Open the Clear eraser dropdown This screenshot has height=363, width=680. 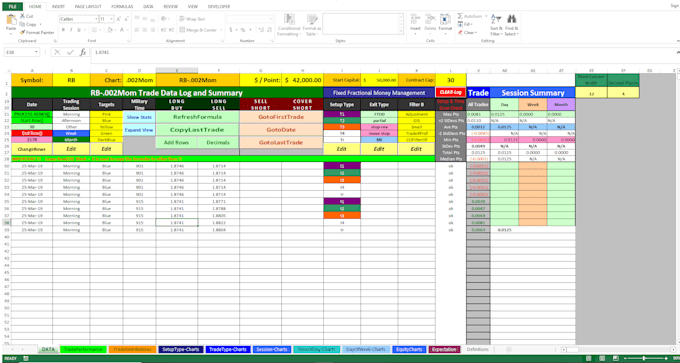click(468, 33)
